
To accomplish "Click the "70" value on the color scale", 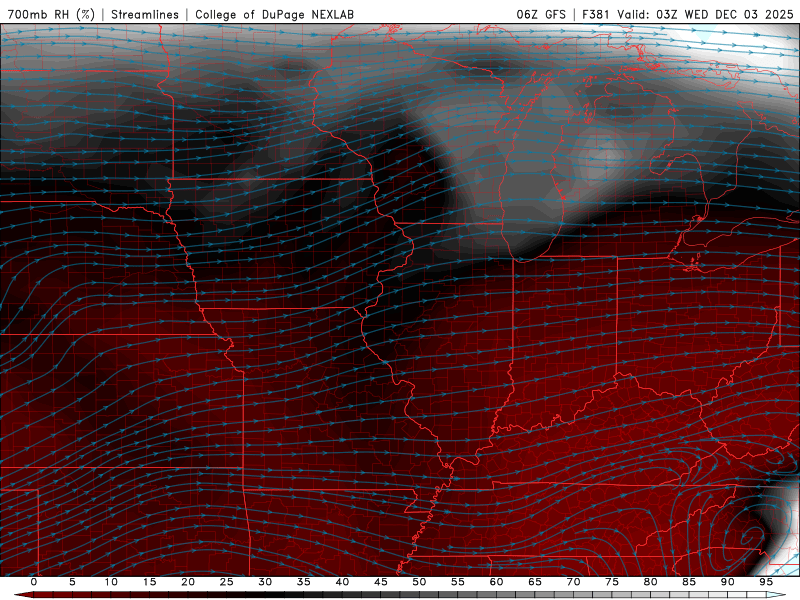I will tap(573, 582).
